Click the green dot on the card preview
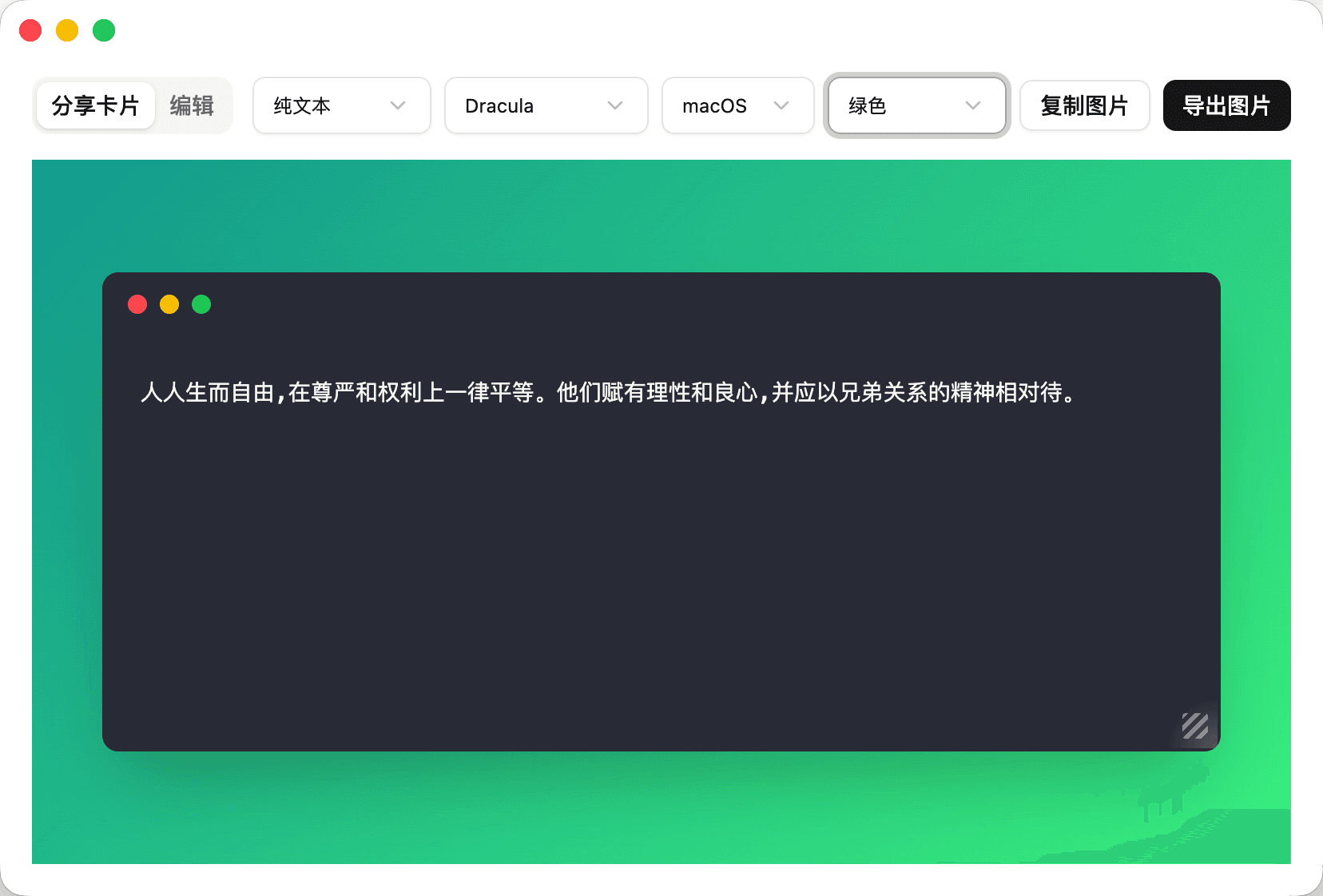Viewport: 1323px width, 896px height. pyautogui.click(x=201, y=304)
